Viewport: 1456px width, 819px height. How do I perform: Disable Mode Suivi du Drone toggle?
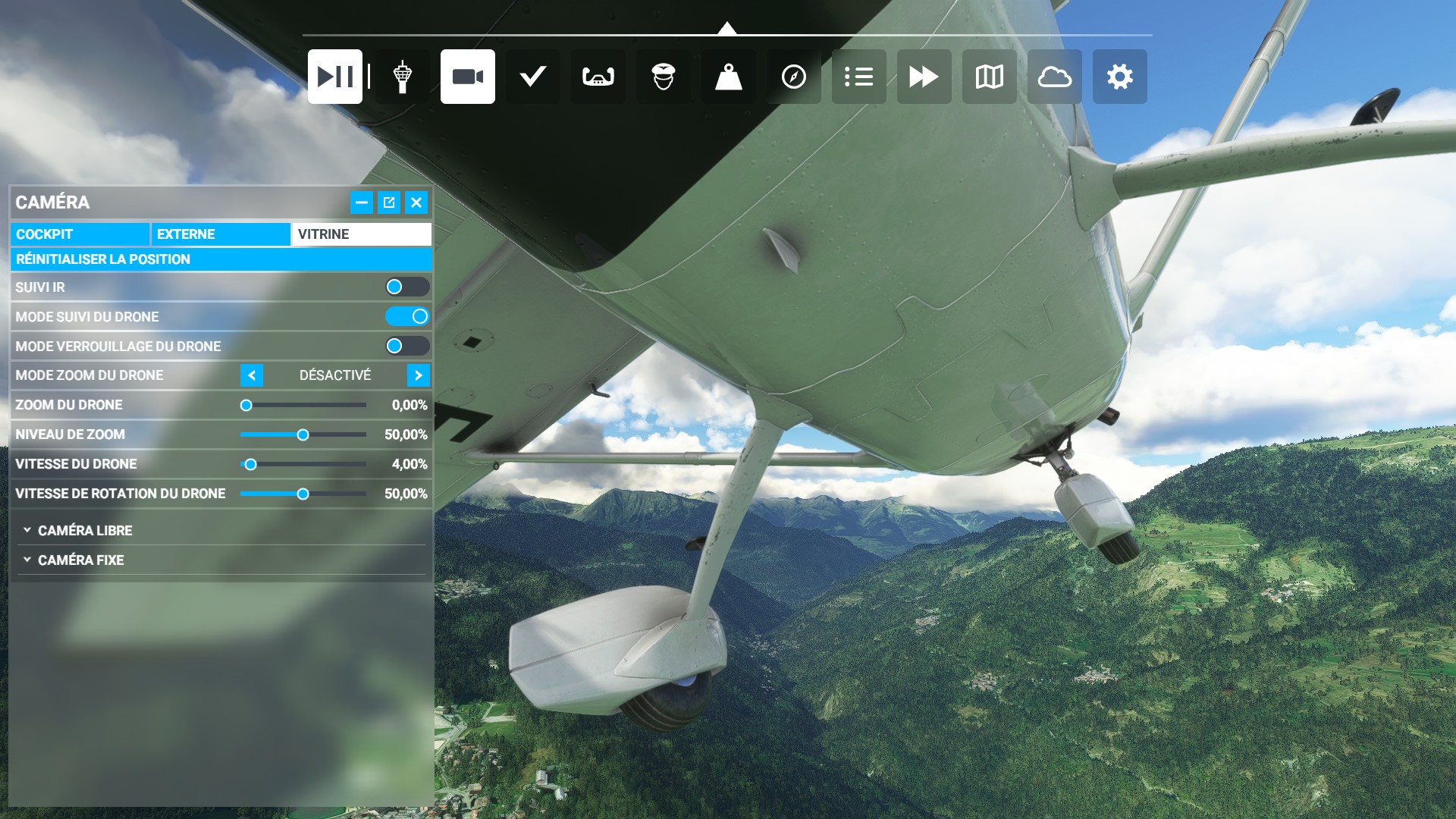click(407, 316)
